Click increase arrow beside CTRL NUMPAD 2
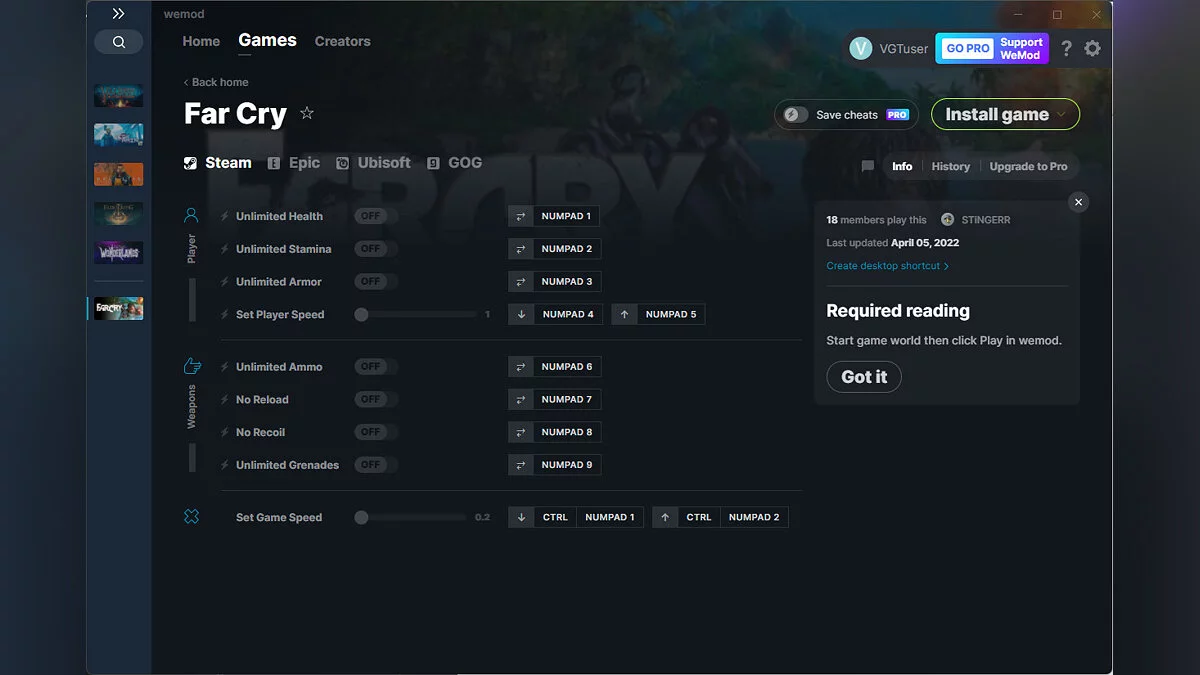 click(x=665, y=517)
